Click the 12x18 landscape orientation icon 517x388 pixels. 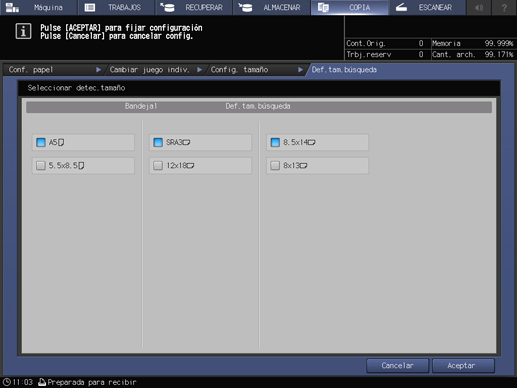[190, 166]
